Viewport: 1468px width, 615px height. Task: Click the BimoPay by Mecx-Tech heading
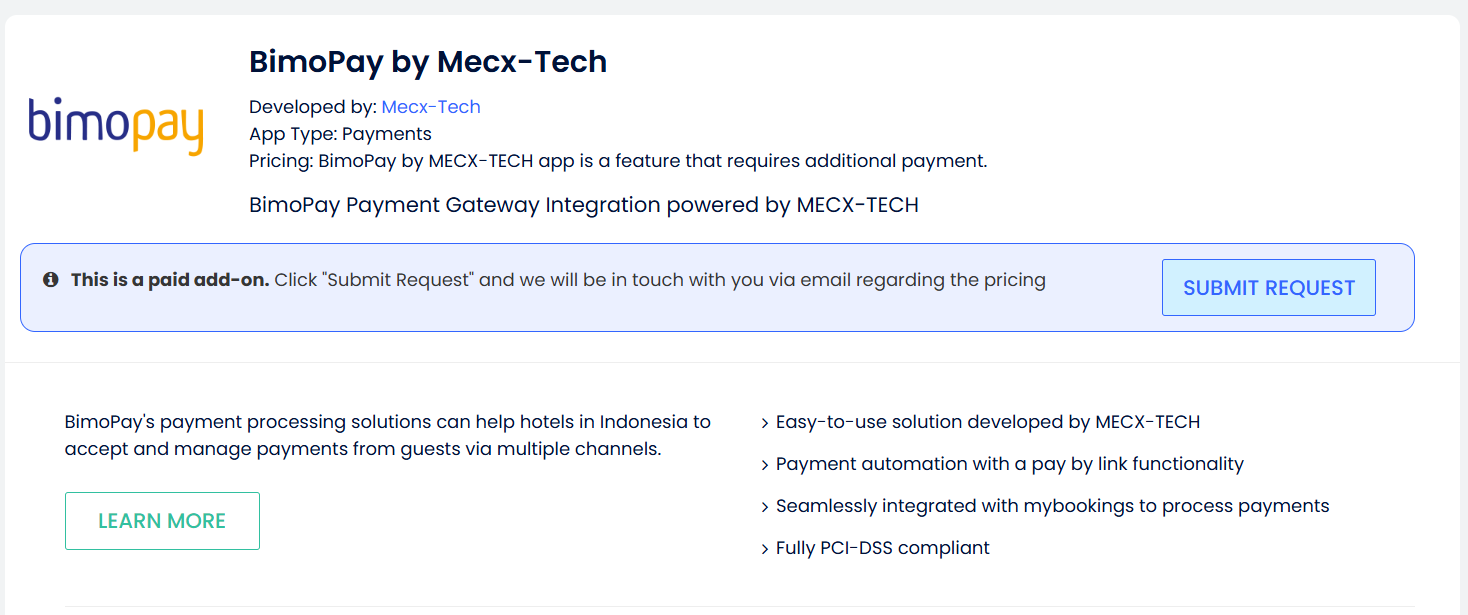coord(428,62)
